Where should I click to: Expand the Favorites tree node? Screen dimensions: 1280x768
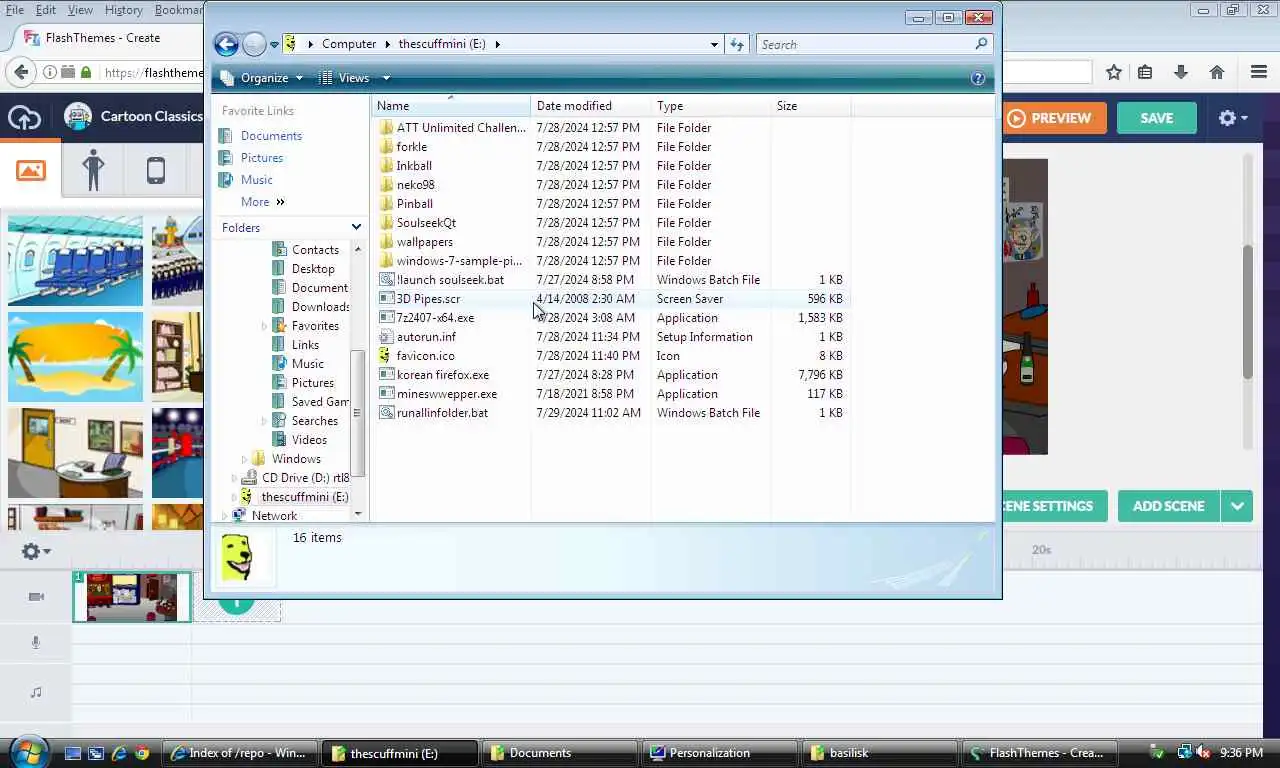[265, 326]
